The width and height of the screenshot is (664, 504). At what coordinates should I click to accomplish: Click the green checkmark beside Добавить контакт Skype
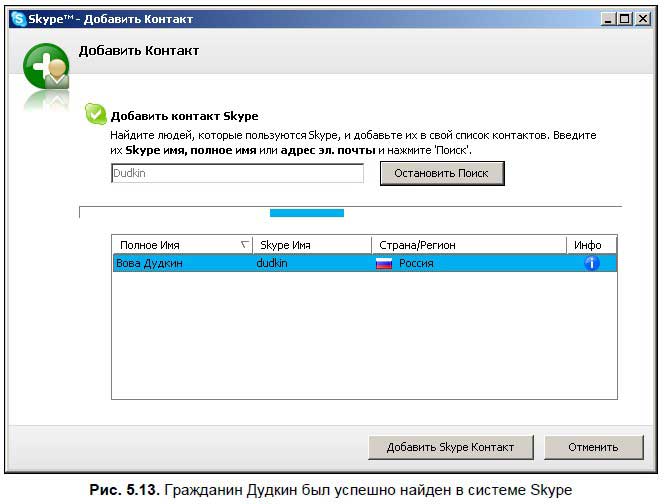pyautogui.click(x=96, y=114)
